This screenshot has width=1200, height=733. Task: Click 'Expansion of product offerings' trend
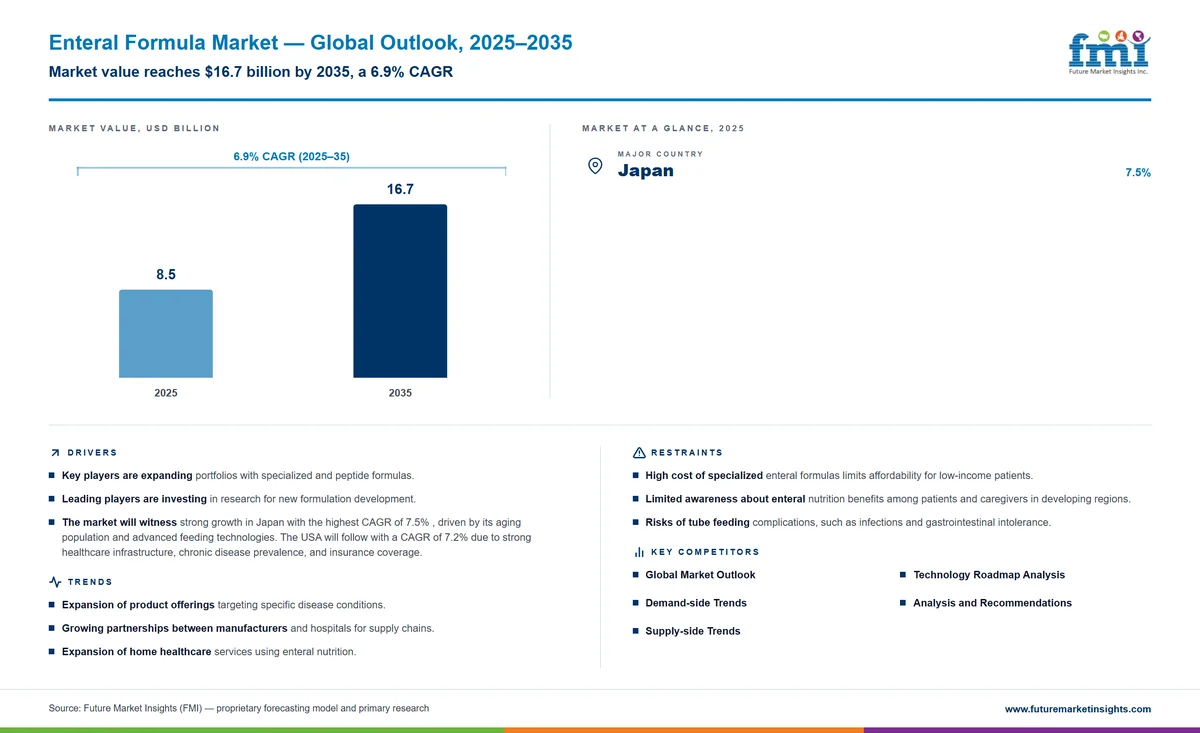tap(223, 605)
